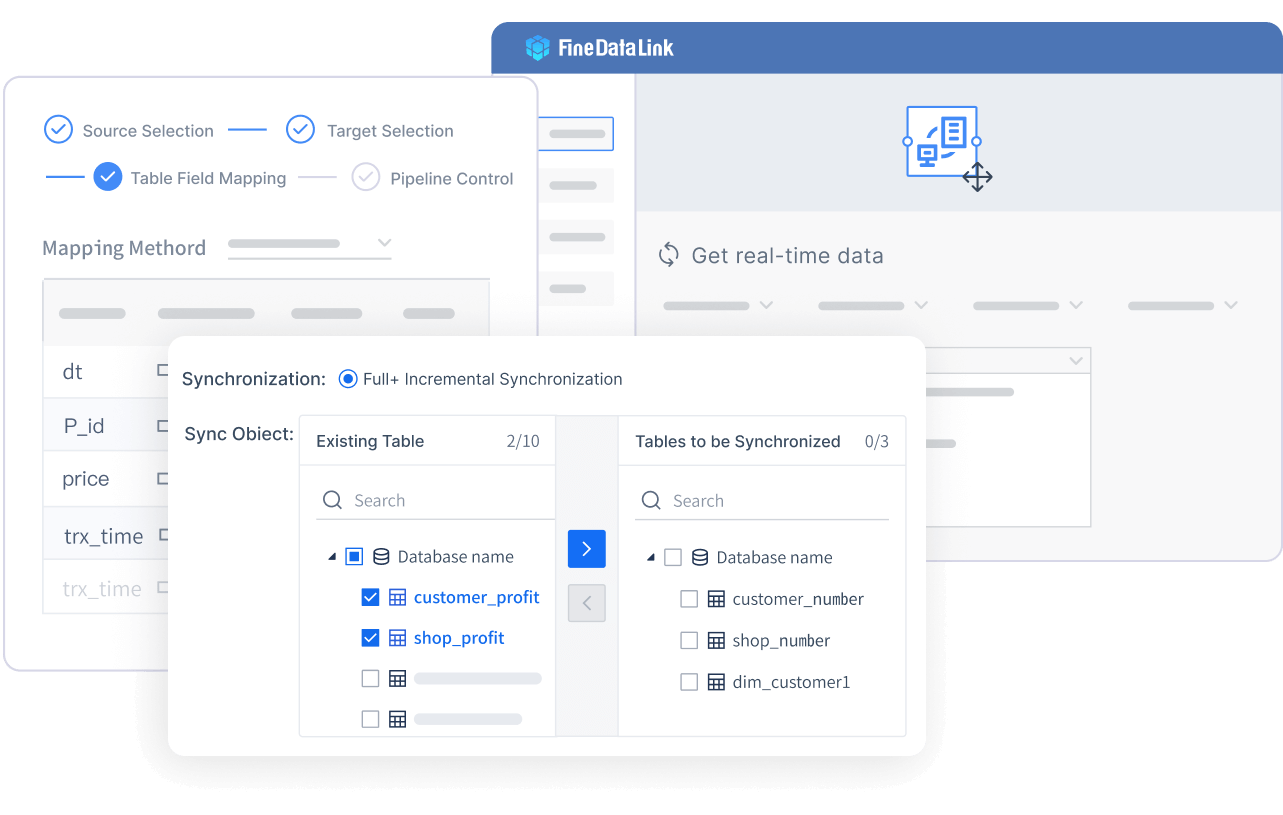Select the shop_profit table name
The image size is (1283, 815).
[x=459, y=638]
